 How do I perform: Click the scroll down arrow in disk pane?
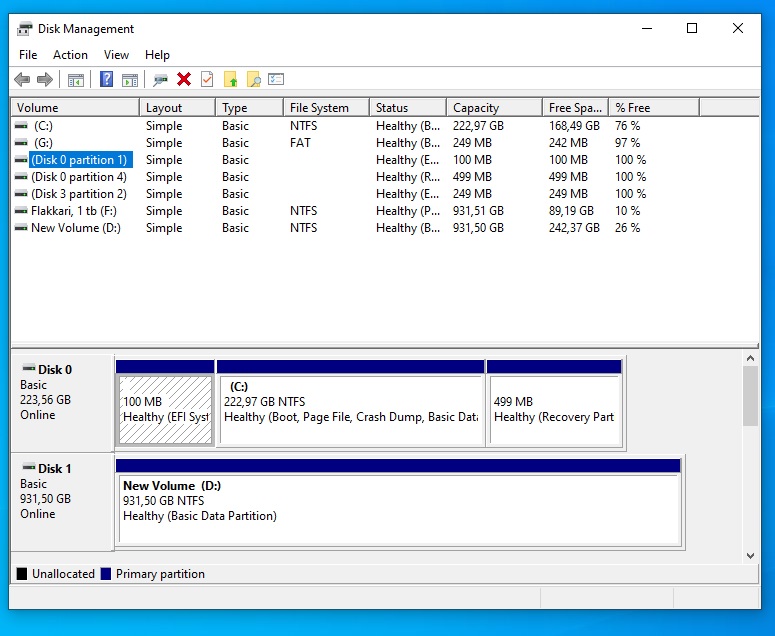[x=750, y=555]
